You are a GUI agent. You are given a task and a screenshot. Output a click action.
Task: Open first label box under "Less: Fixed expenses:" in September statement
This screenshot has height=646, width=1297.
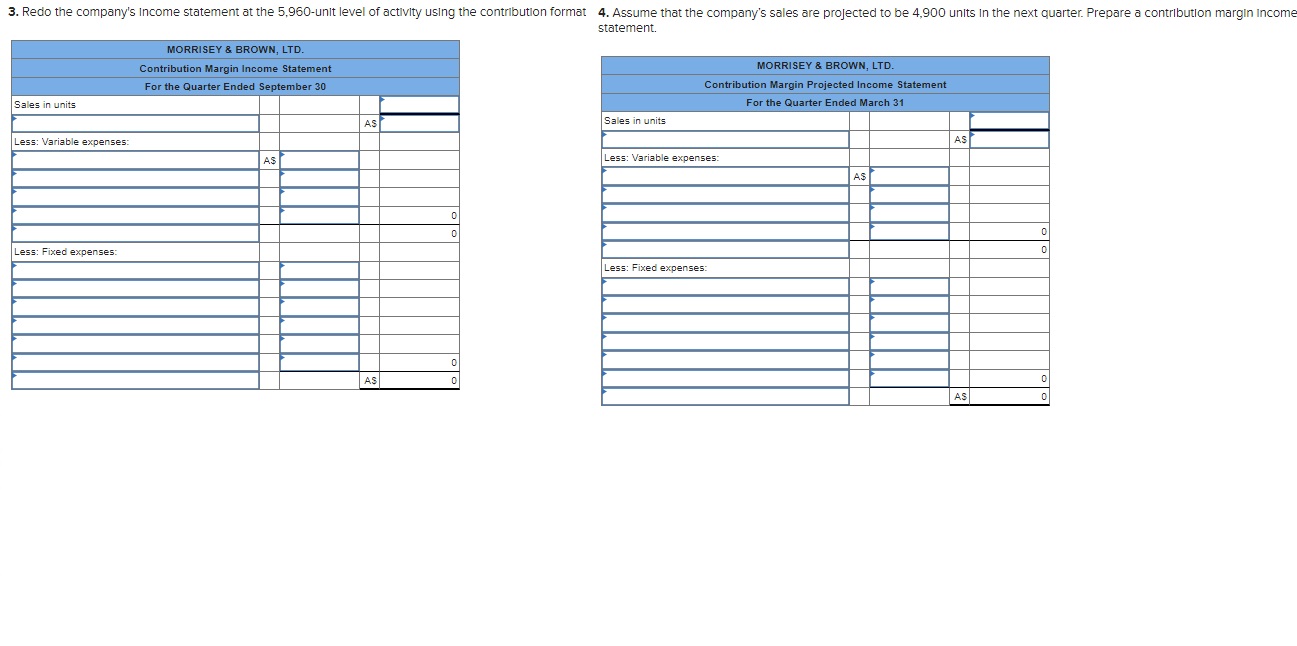[135, 270]
